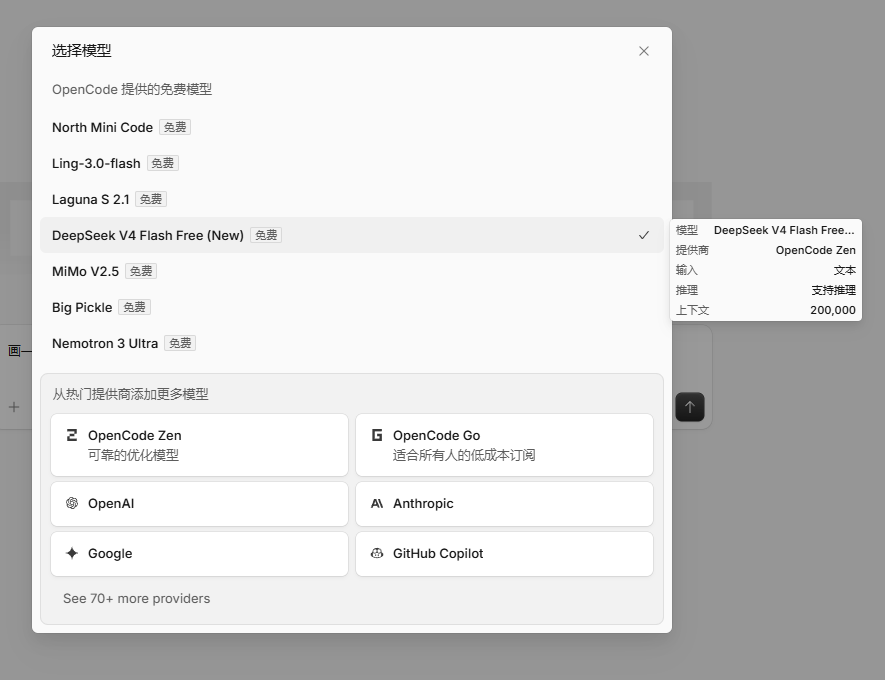Click the checkmark on DeepSeek row
Image resolution: width=885 pixels, height=680 pixels.
tap(643, 235)
